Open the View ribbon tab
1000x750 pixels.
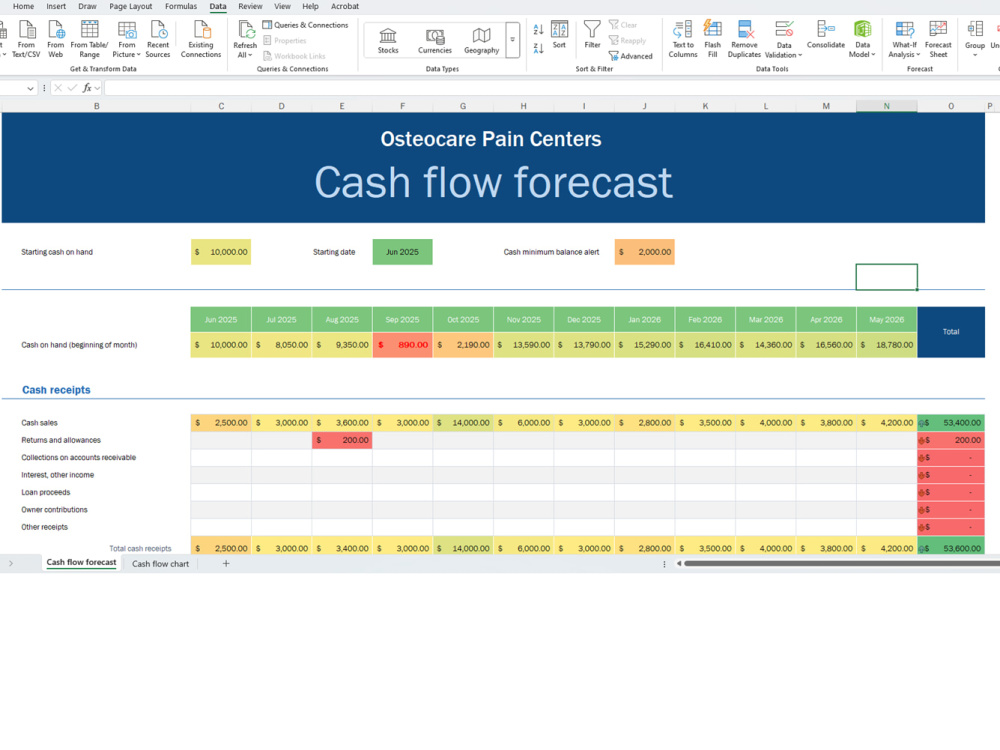coord(283,6)
